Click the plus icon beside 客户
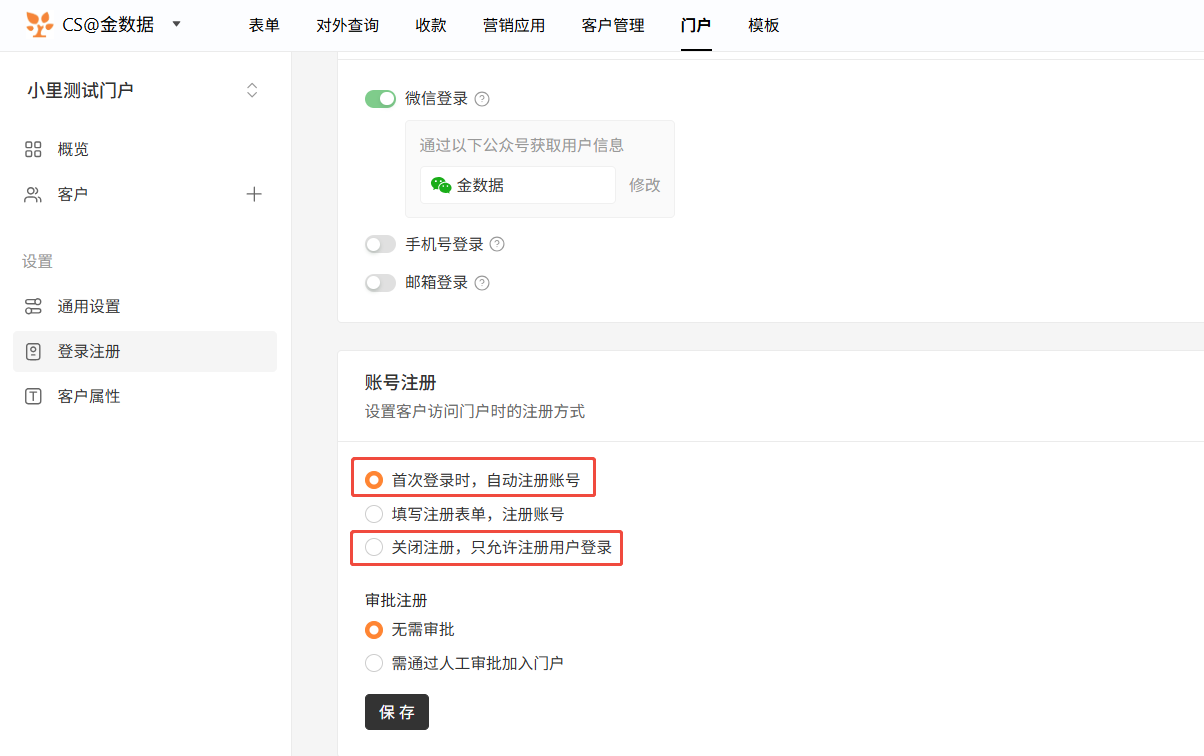Screen dimensions: 1204x756 tap(254, 195)
